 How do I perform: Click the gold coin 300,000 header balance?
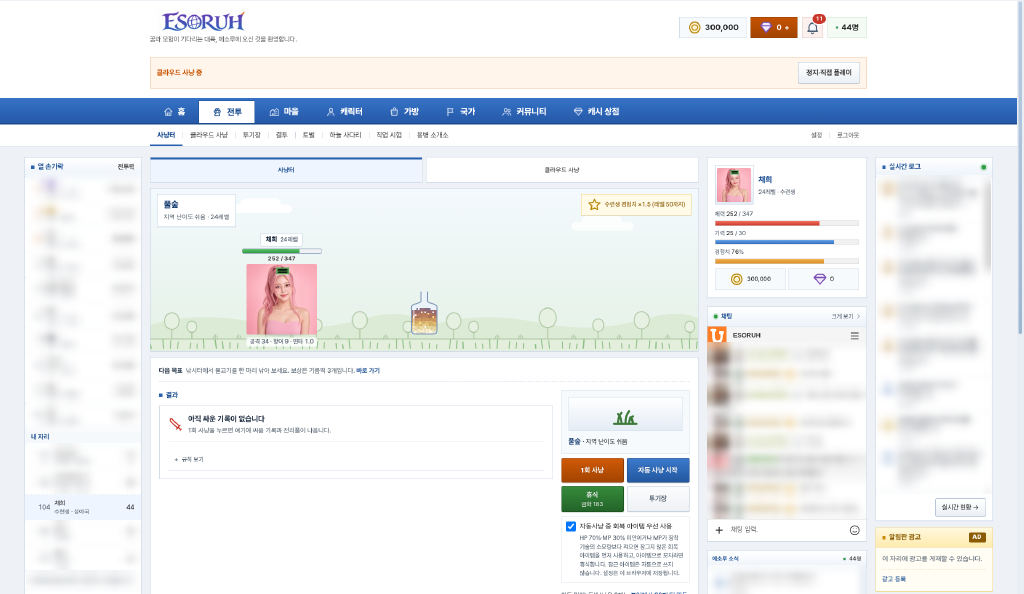point(713,27)
